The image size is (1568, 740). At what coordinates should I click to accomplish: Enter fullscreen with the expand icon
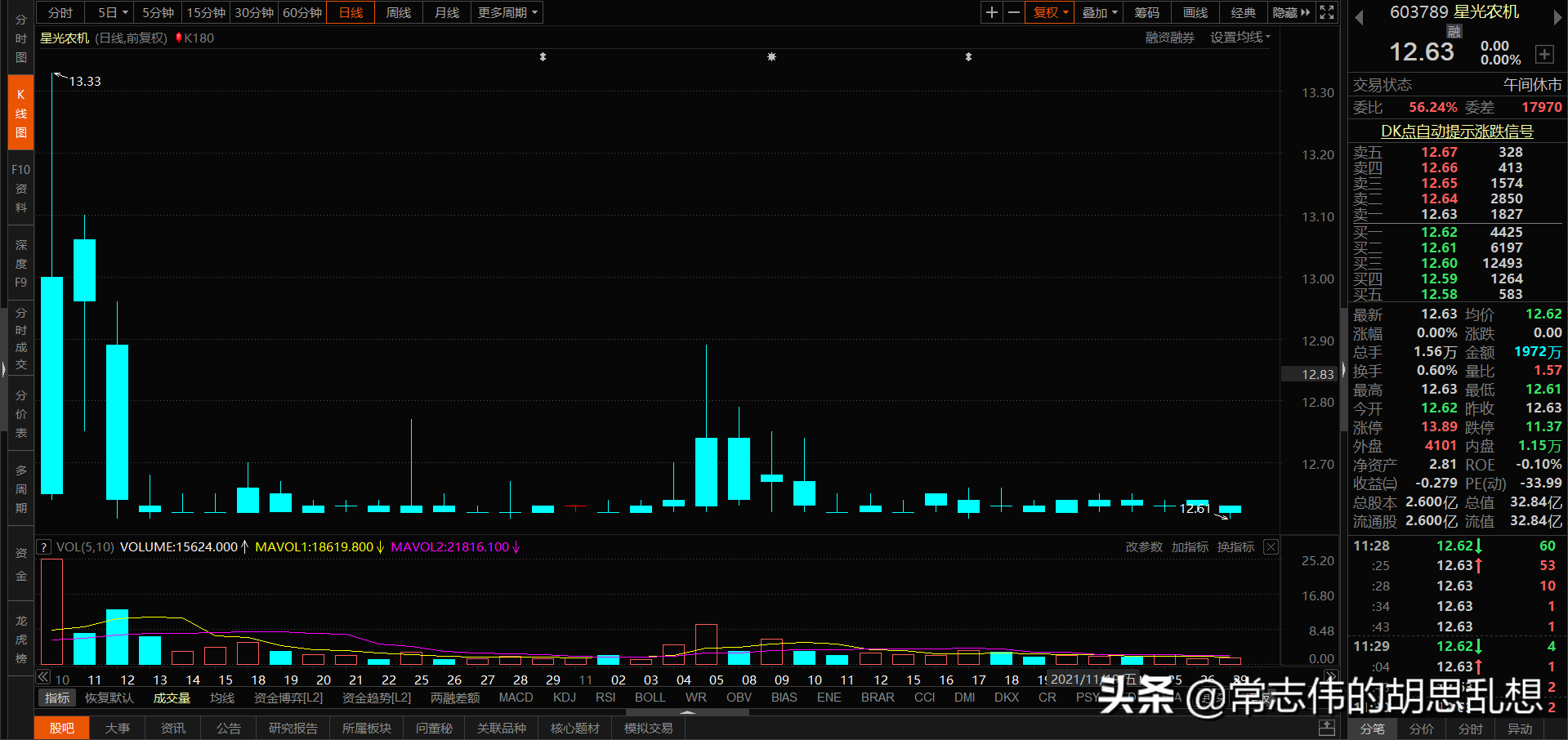coord(1325,12)
